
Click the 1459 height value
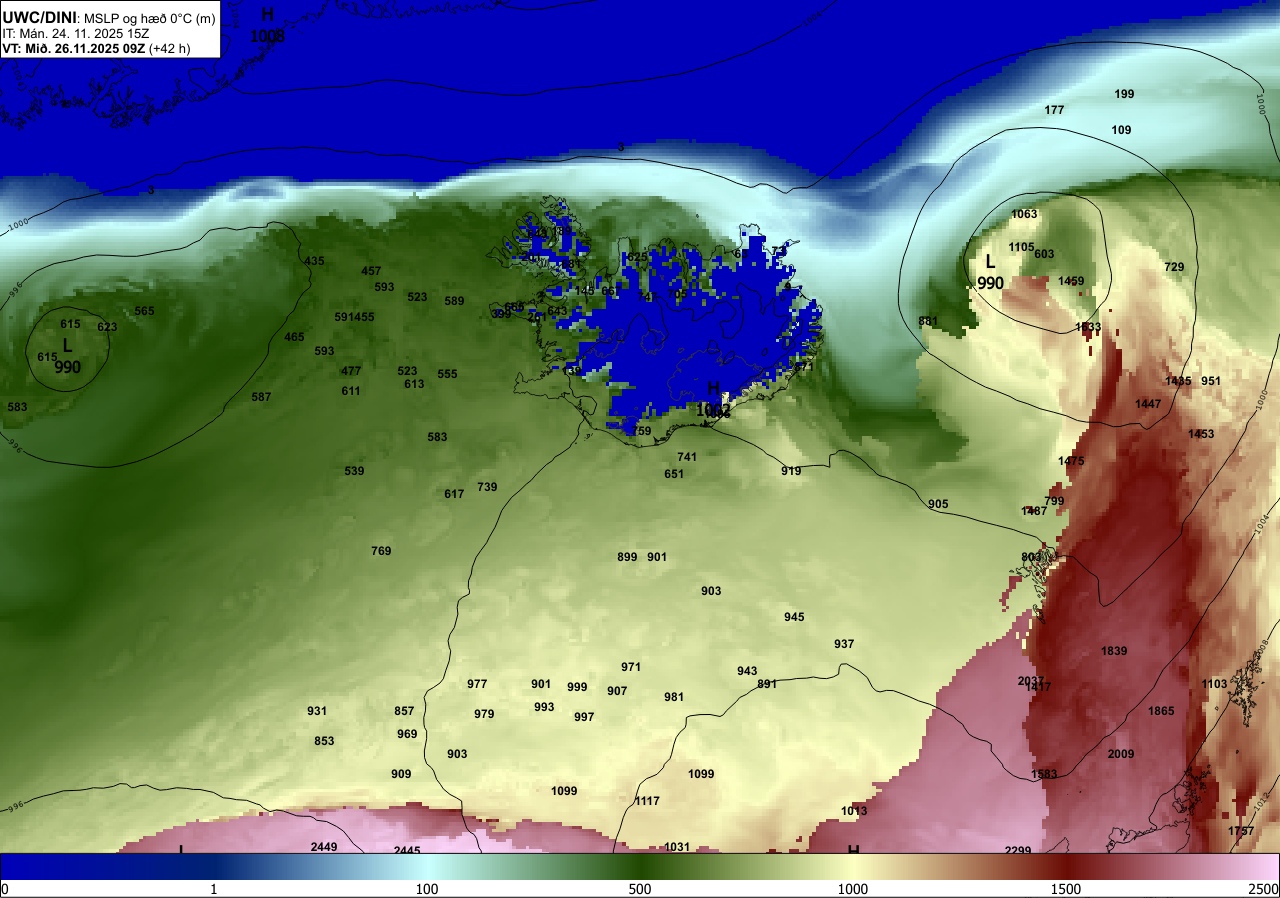click(1071, 281)
